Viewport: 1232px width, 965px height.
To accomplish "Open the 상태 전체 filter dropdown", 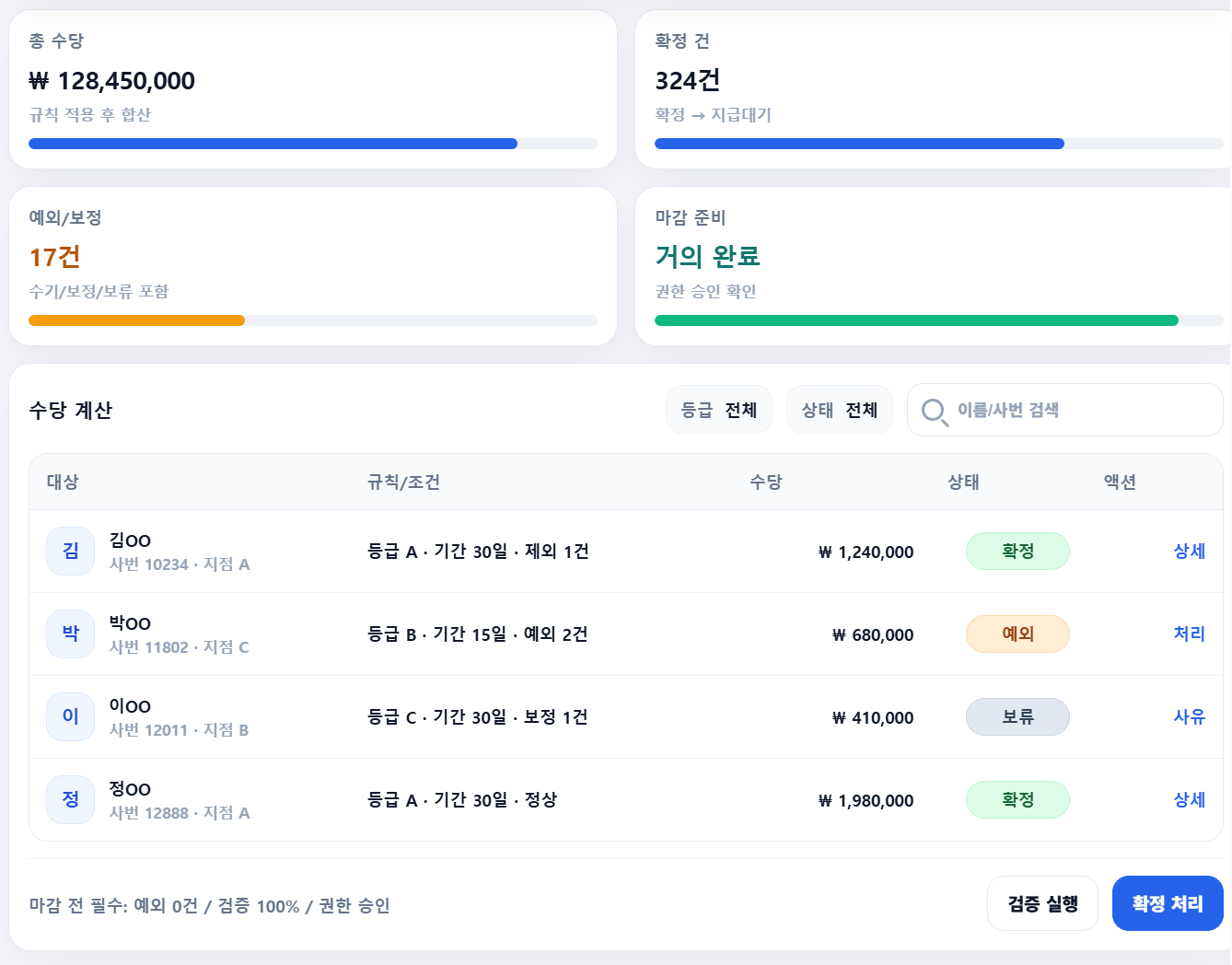I will pos(840,410).
